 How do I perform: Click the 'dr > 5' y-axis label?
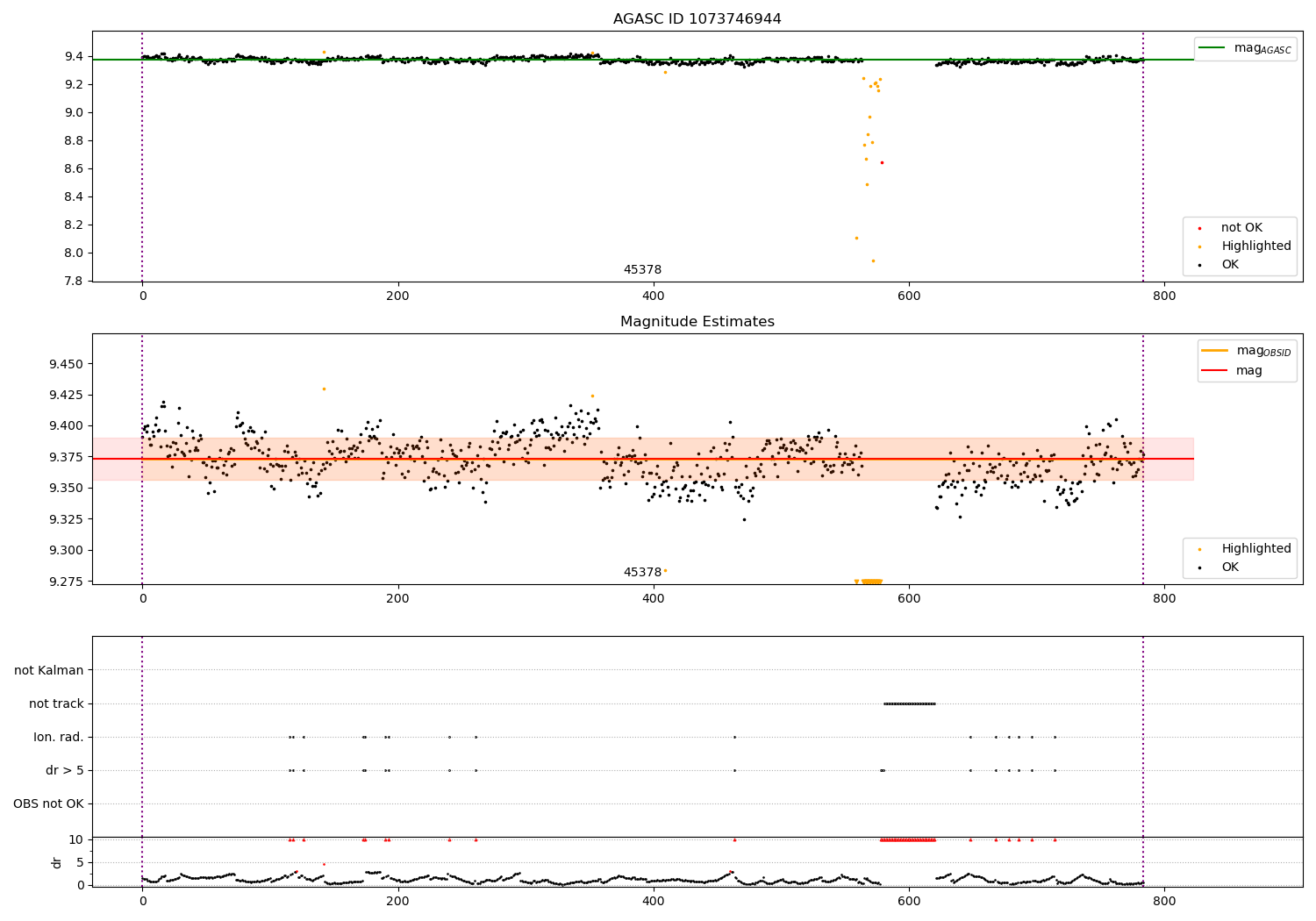tap(64, 771)
